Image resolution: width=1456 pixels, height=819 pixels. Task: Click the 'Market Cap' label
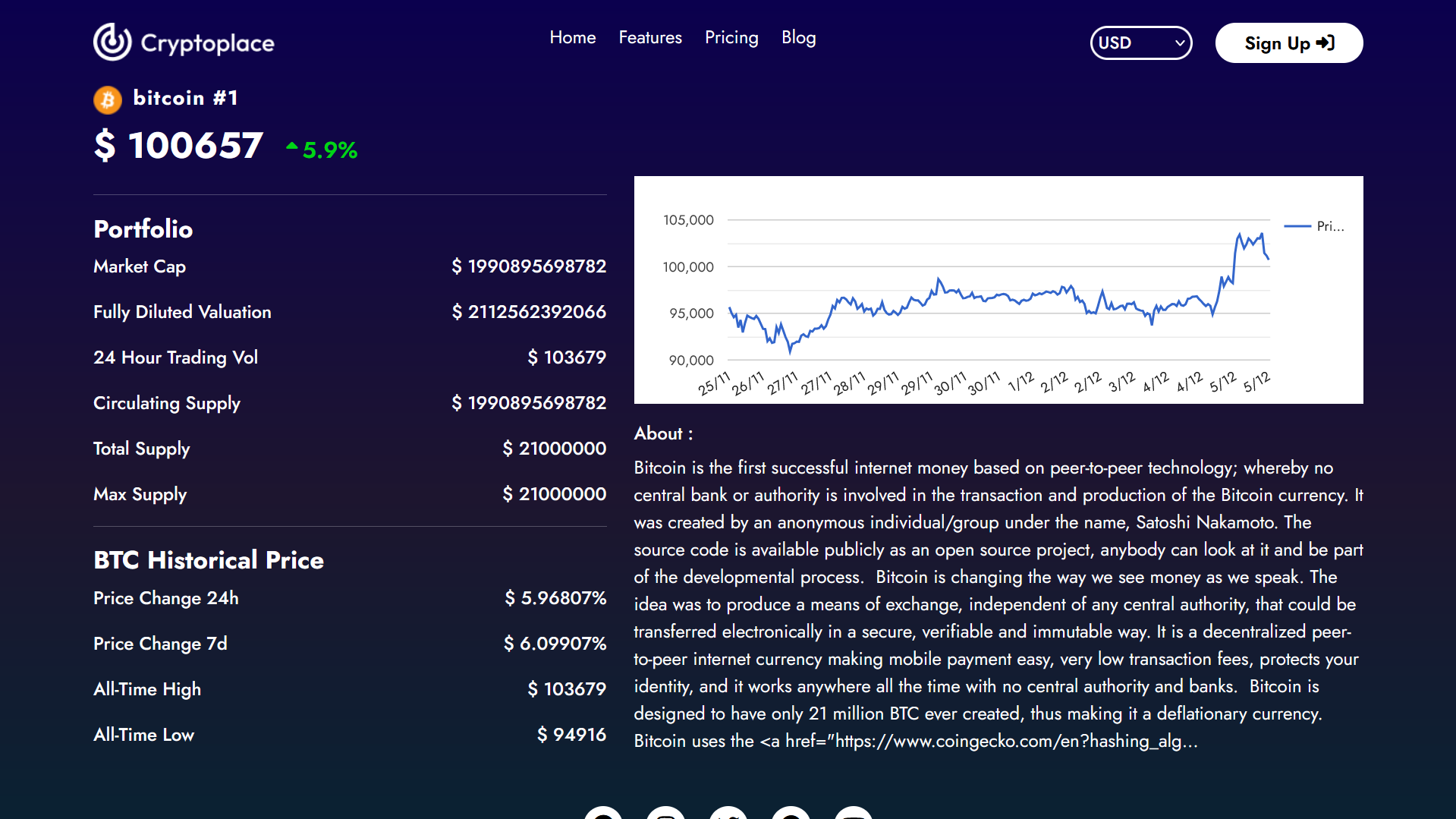coord(140,266)
